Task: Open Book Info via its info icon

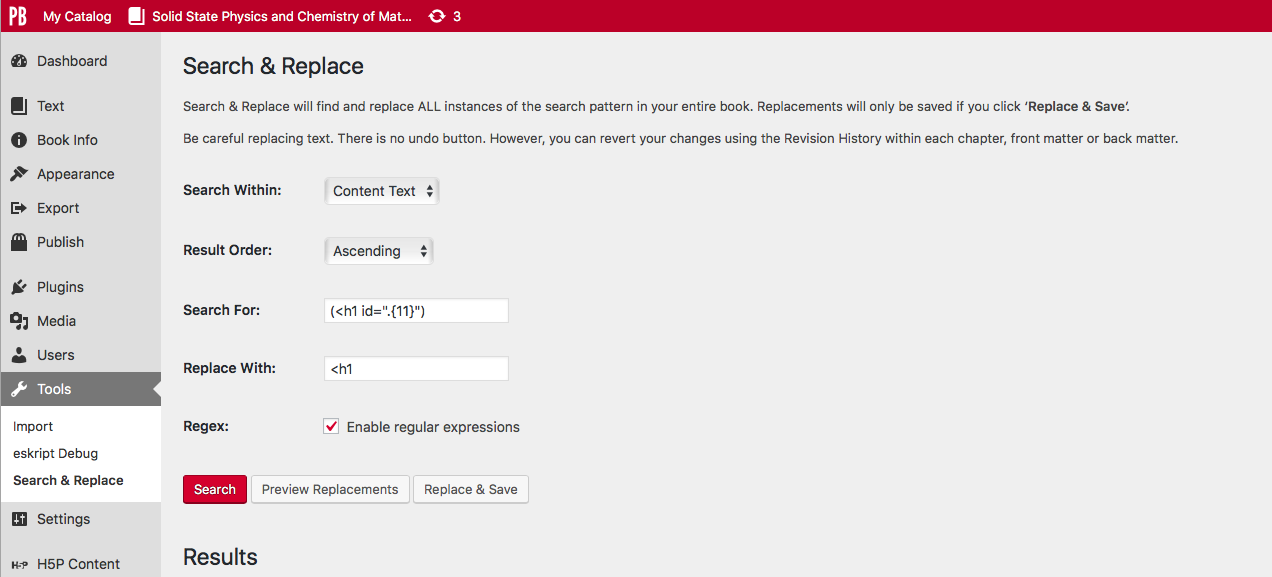Action: pyautogui.click(x=19, y=140)
